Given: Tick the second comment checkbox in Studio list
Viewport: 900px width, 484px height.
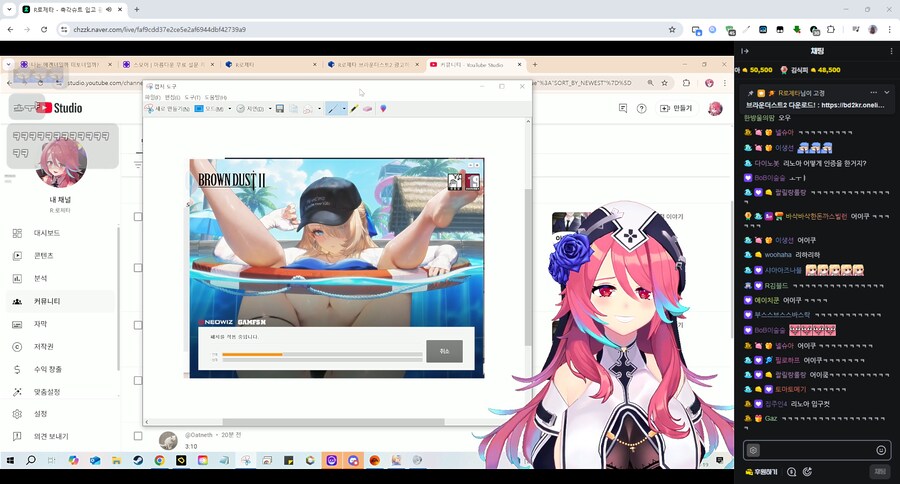Looking at the screenshot, I should [x=138, y=268].
